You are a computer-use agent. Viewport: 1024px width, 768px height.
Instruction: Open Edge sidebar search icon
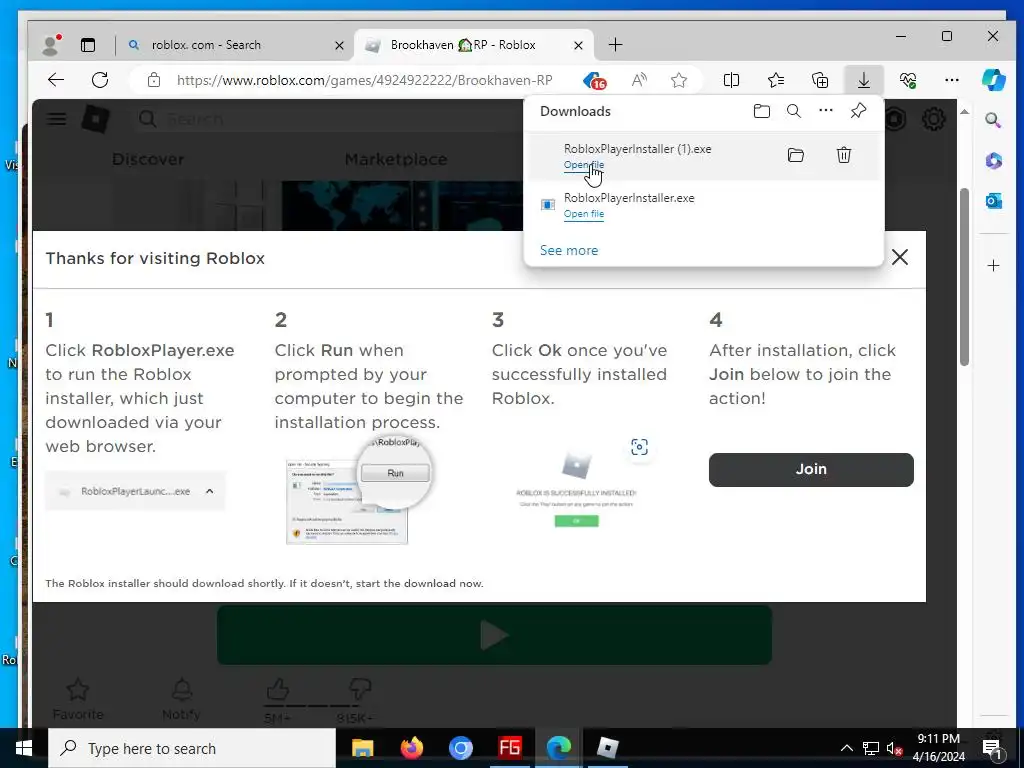pos(993,120)
